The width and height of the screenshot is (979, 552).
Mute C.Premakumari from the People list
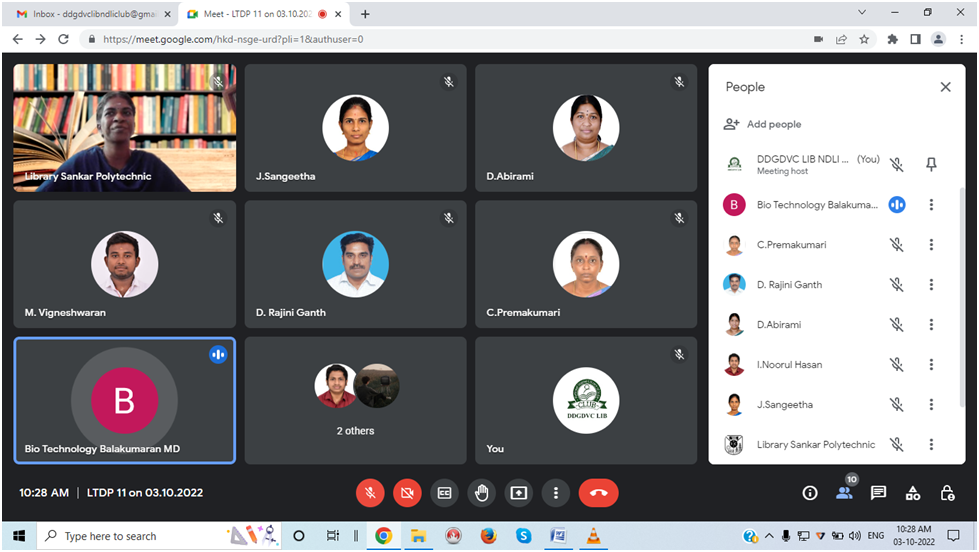tap(897, 244)
